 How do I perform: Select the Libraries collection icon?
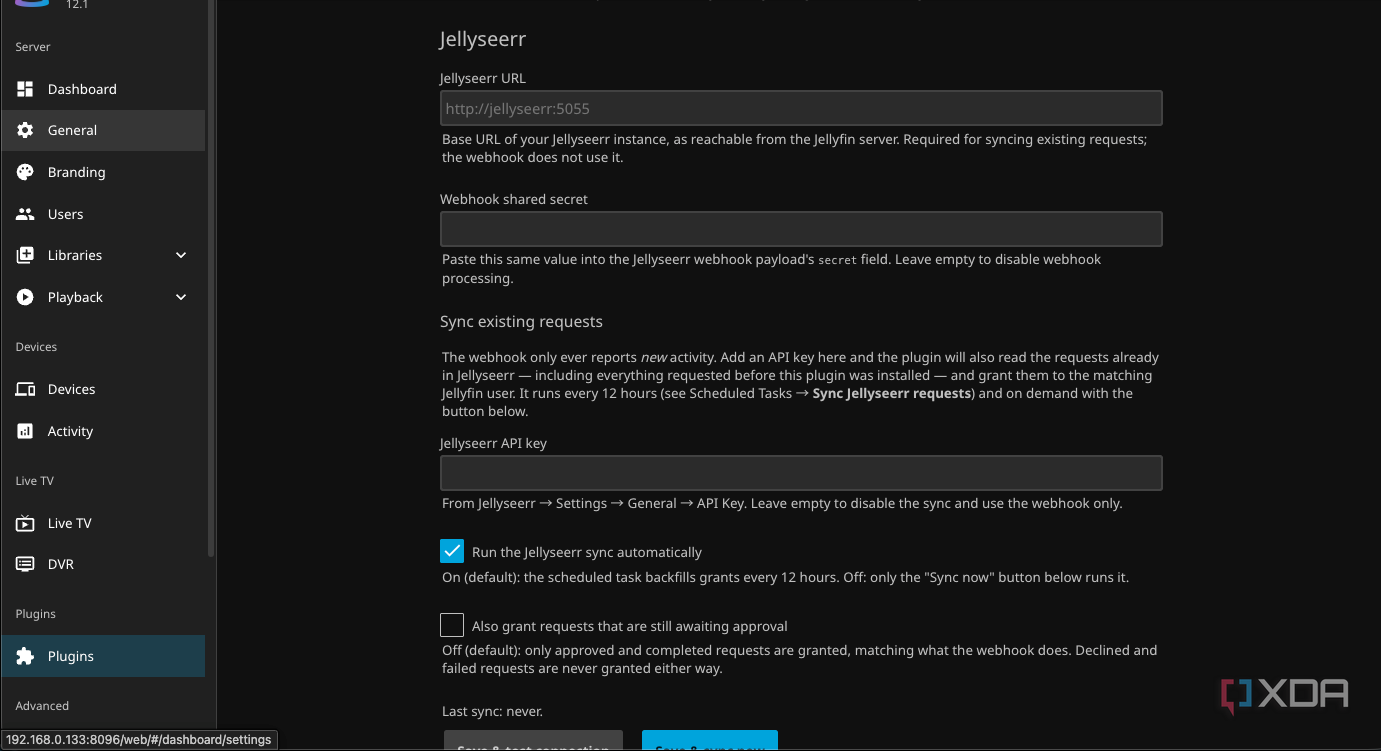(25, 255)
